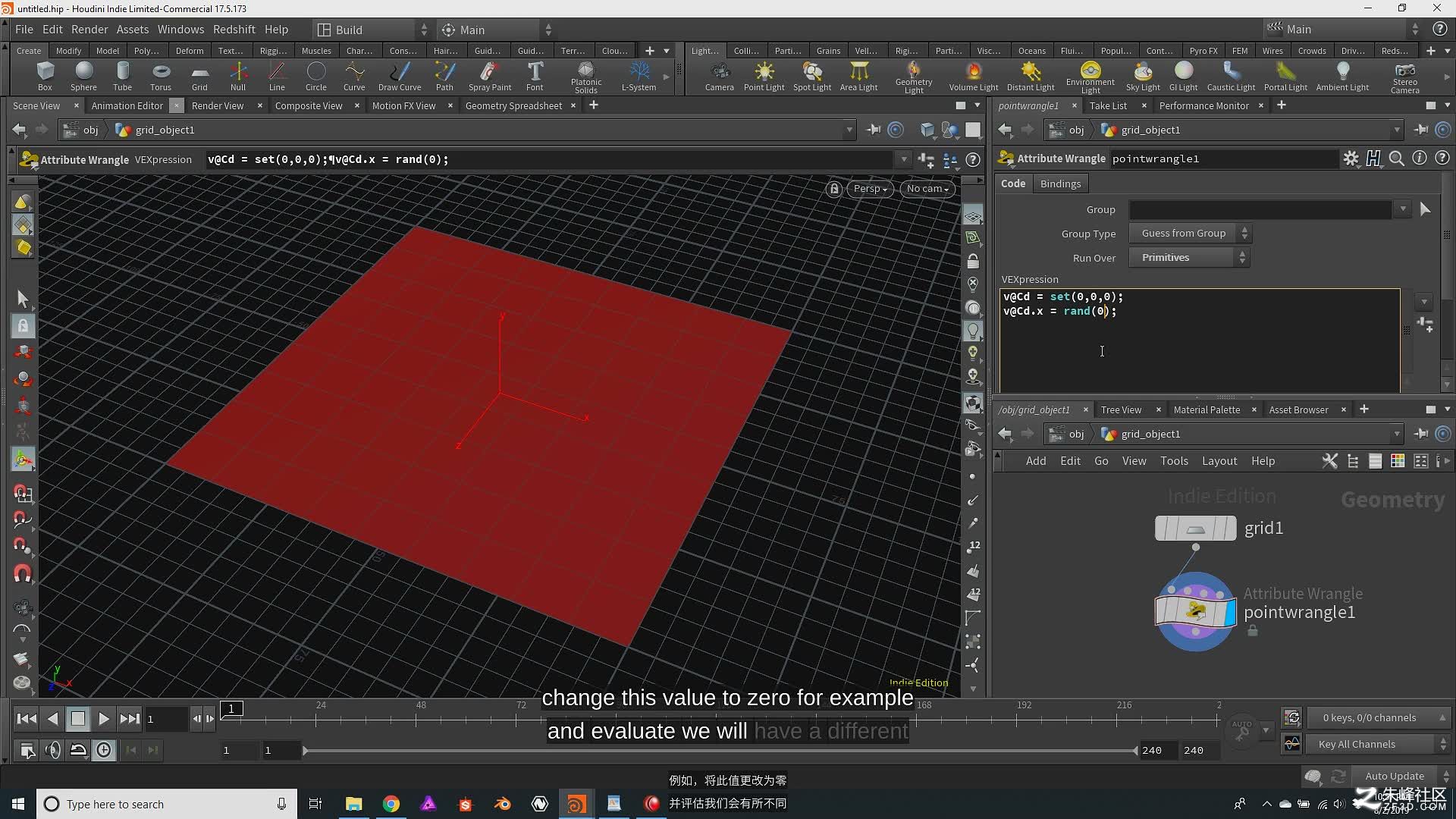Click the VEXpression code editor
The width and height of the screenshot is (1456, 819).
(x=1200, y=340)
